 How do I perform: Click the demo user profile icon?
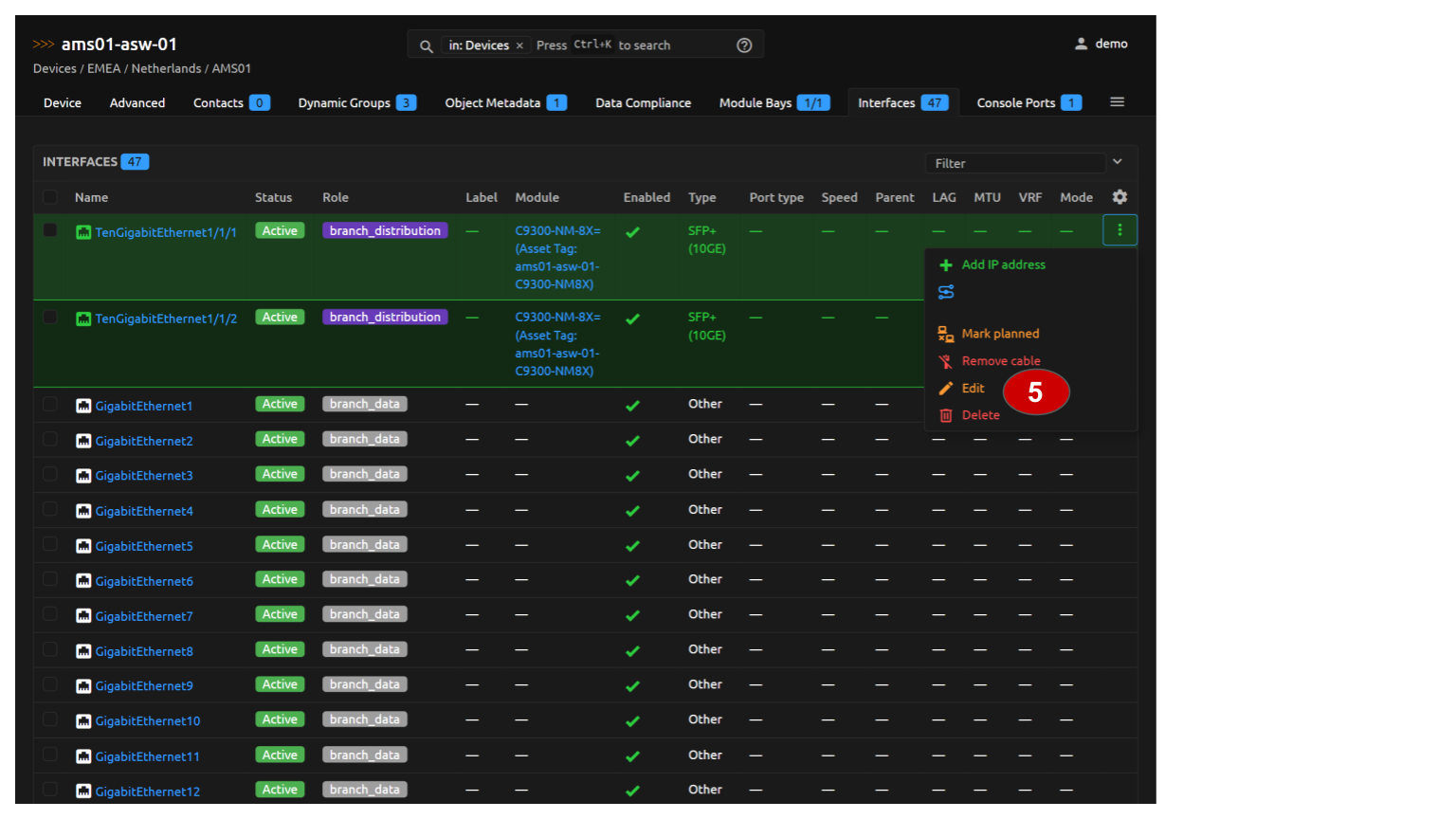tap(1081, 44)
